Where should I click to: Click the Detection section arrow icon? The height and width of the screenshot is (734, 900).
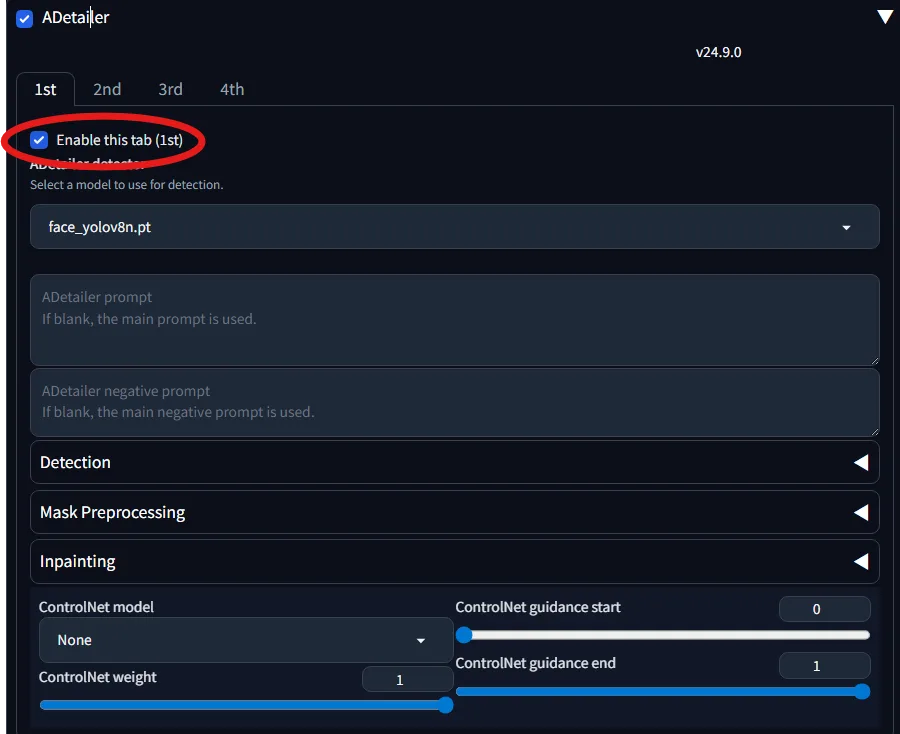pos(860,463)
